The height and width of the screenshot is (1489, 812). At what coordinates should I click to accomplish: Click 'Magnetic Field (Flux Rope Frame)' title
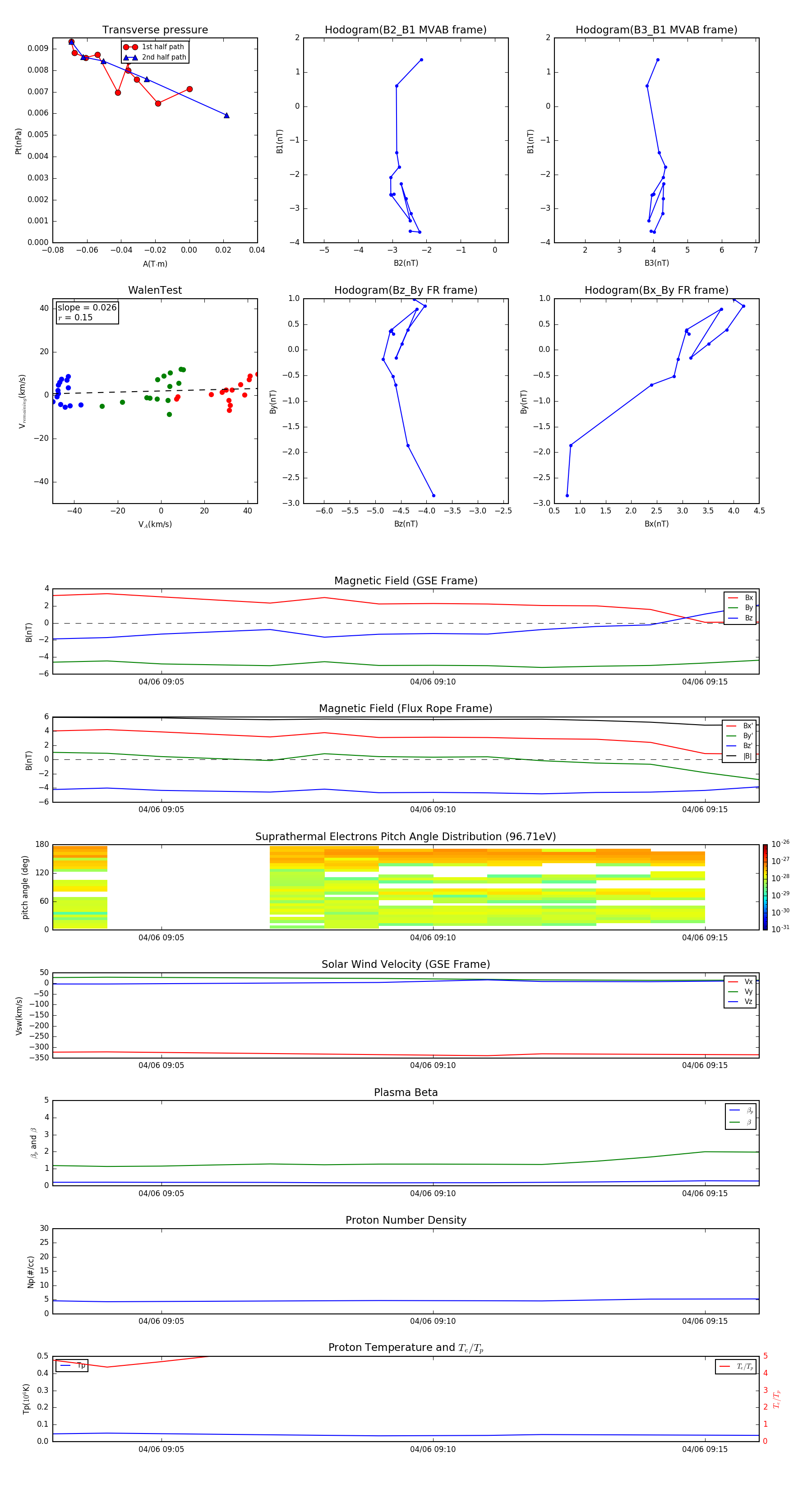point(406,709)
